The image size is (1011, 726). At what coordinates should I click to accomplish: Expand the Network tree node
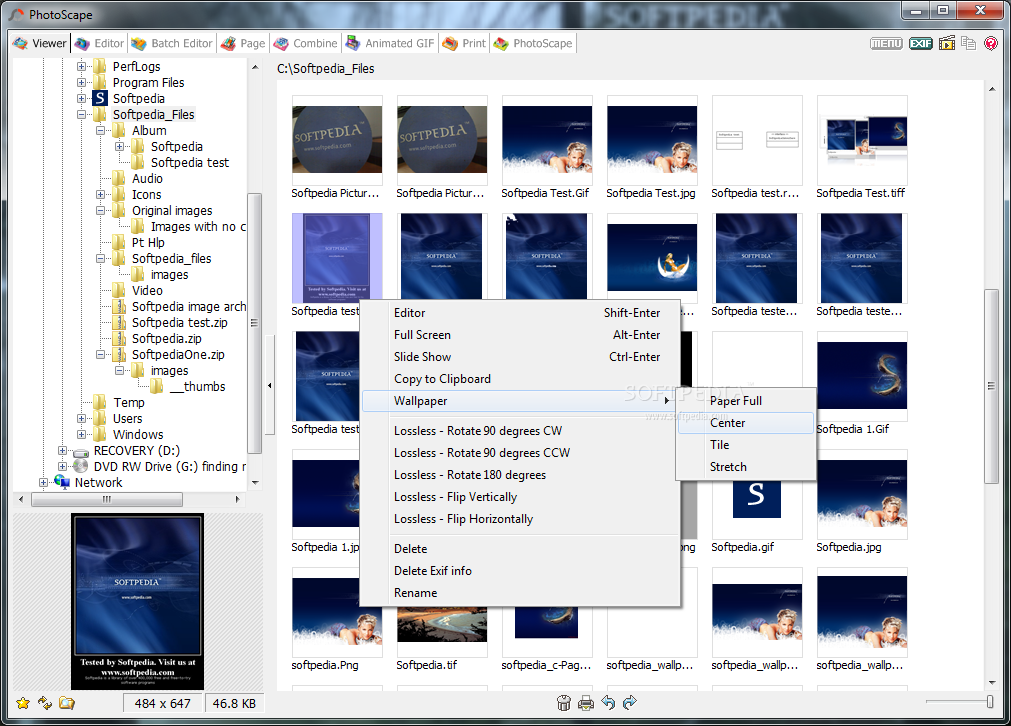click(x=43, y=482)
